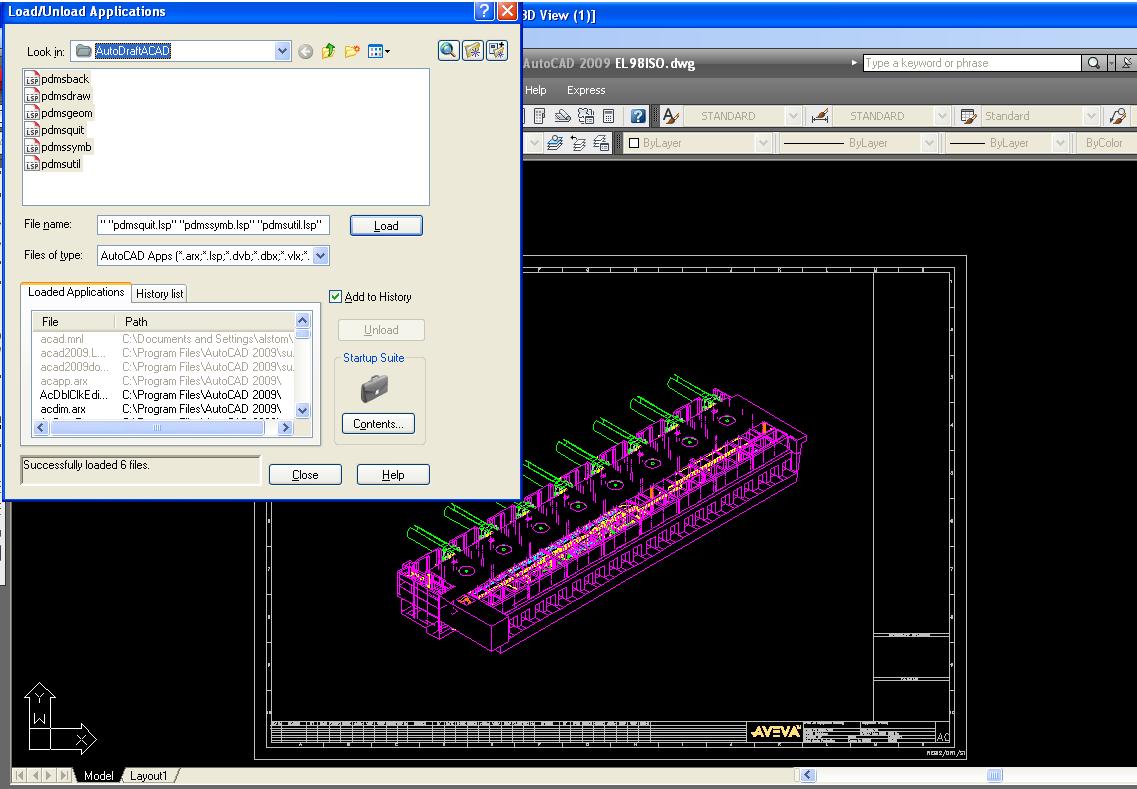Go up one folder level
1137x789 pixels.
pyautogui.click(x=328, y=51)
